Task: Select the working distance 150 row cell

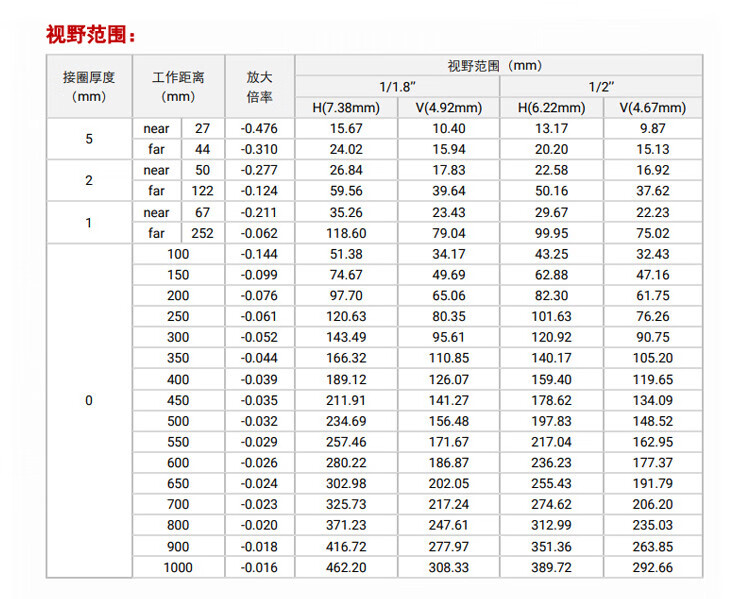Action: (x=178, y=275)
